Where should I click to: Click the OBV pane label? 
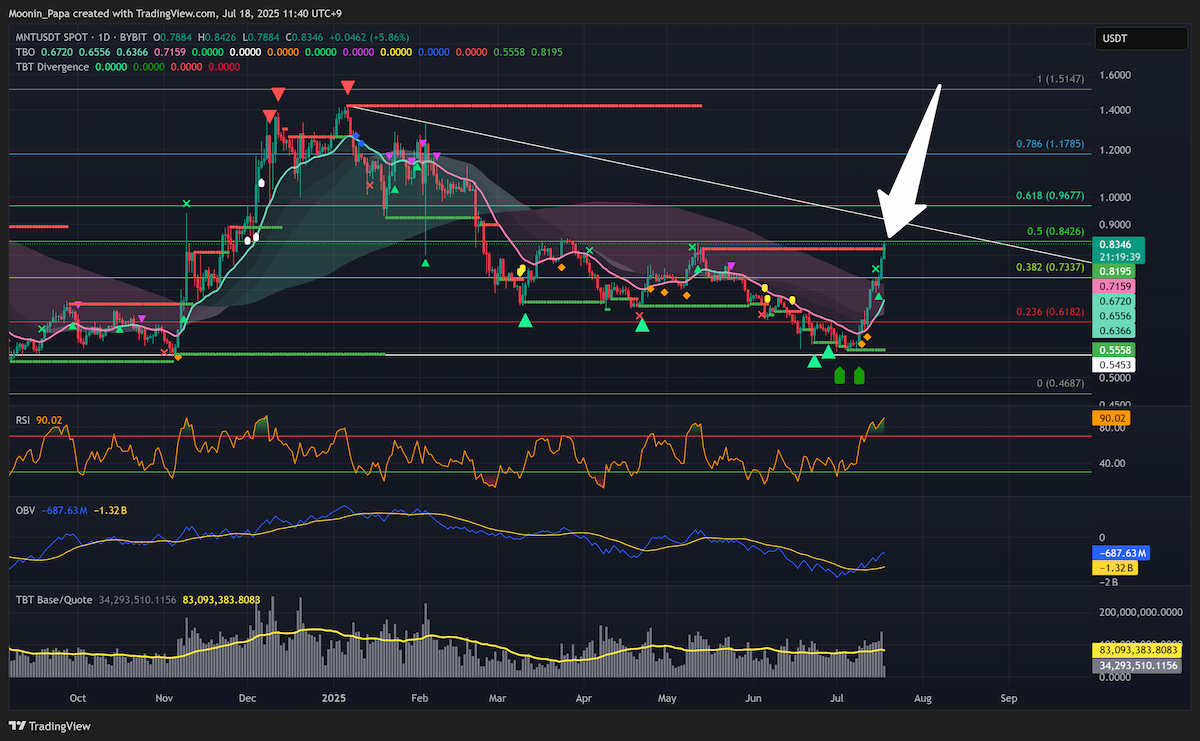pos(24,511)
